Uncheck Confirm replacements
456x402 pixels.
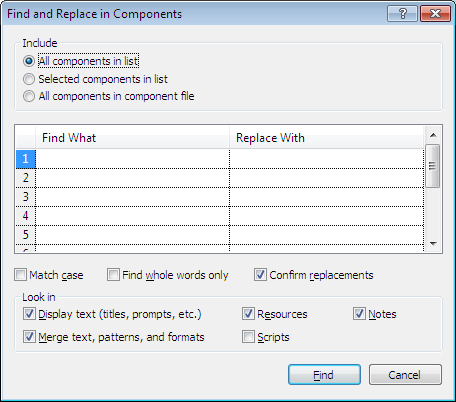coord(260,275)
